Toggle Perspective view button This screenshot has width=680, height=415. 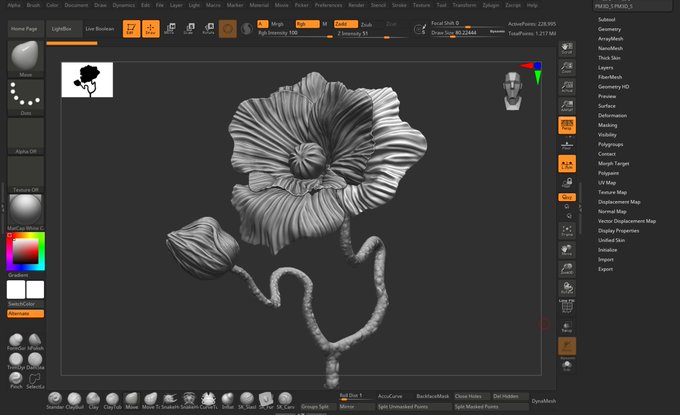click(566, 126)
